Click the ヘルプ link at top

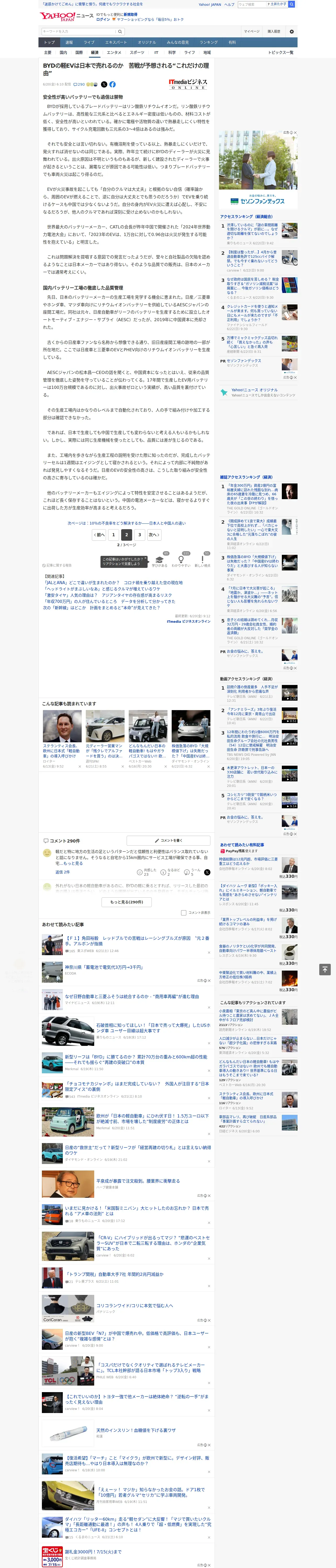(229, 4)
